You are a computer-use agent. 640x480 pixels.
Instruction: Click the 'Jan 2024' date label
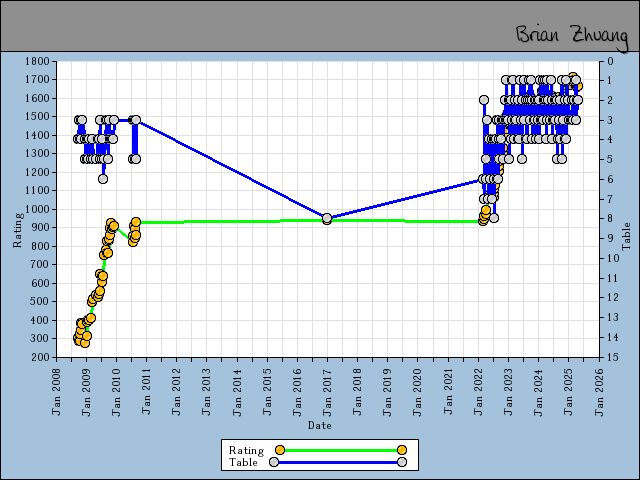click(539, 392)
